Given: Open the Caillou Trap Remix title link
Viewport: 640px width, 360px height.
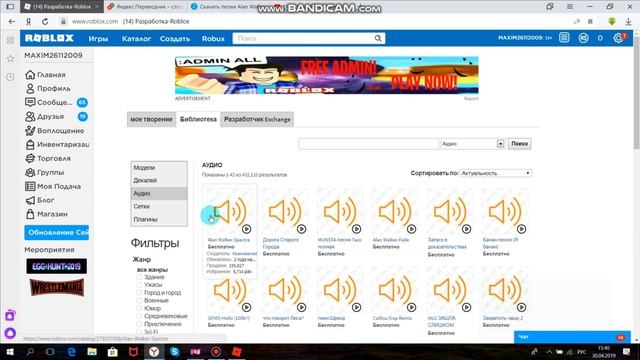Looking at the screenshot, I should (392, 318).
